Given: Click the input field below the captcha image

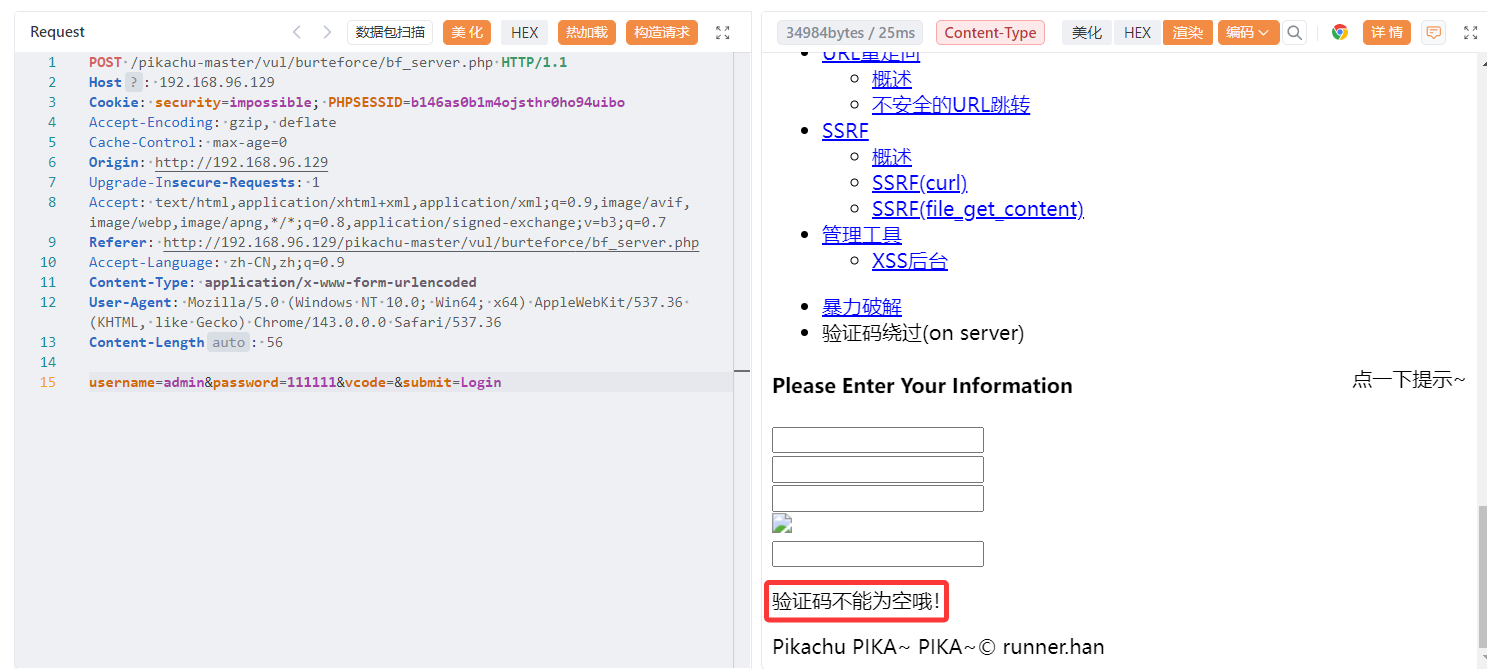Looking at the screenshot, I should point(878,554).
